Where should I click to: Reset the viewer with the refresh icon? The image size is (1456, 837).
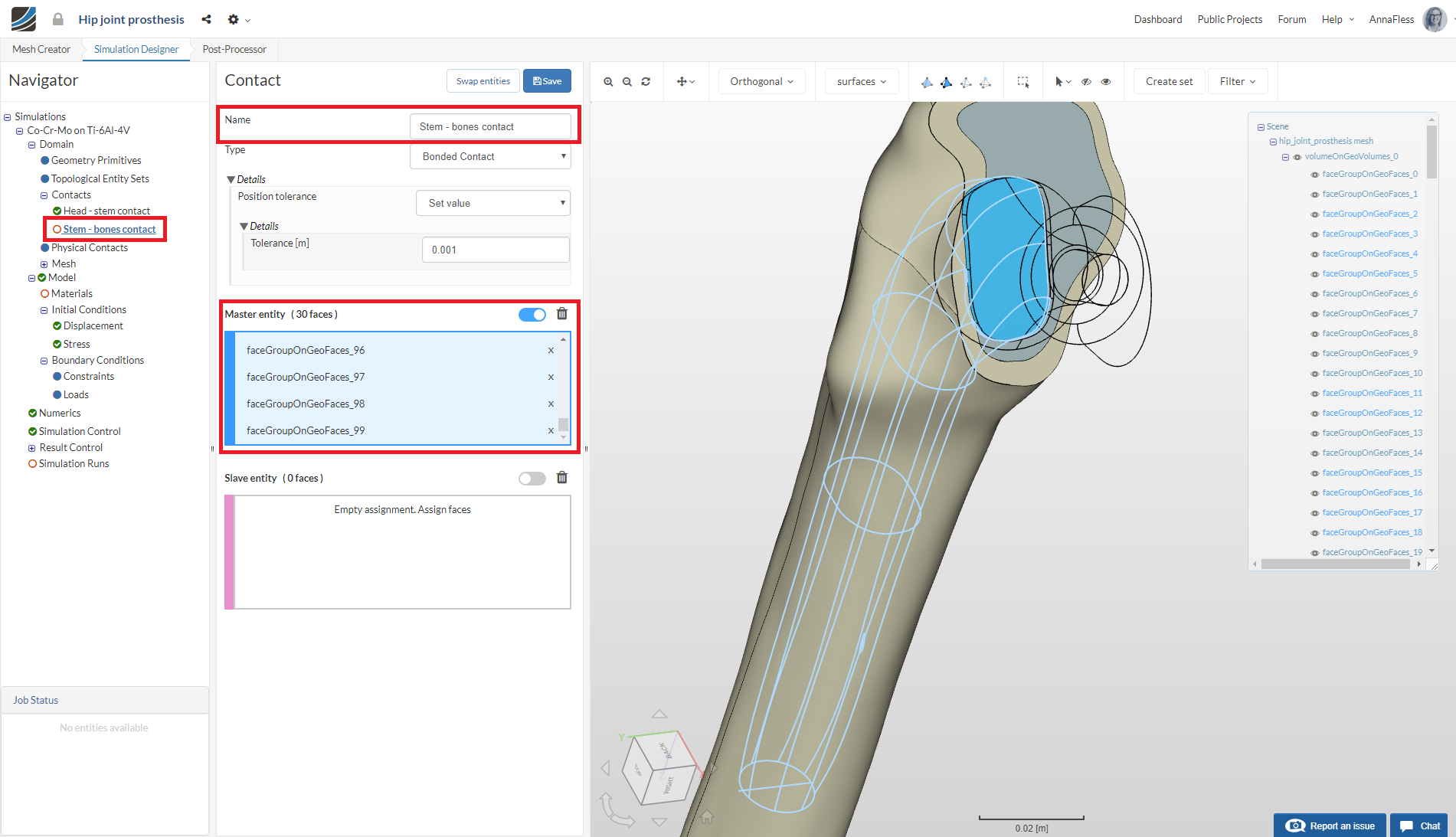click(646, 82)
